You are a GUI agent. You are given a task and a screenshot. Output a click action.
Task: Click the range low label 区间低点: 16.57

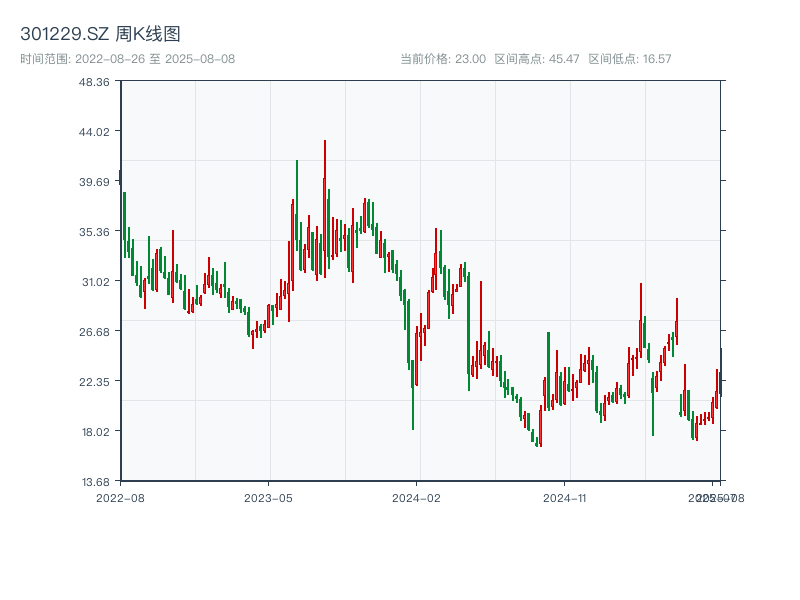(630, 59)
